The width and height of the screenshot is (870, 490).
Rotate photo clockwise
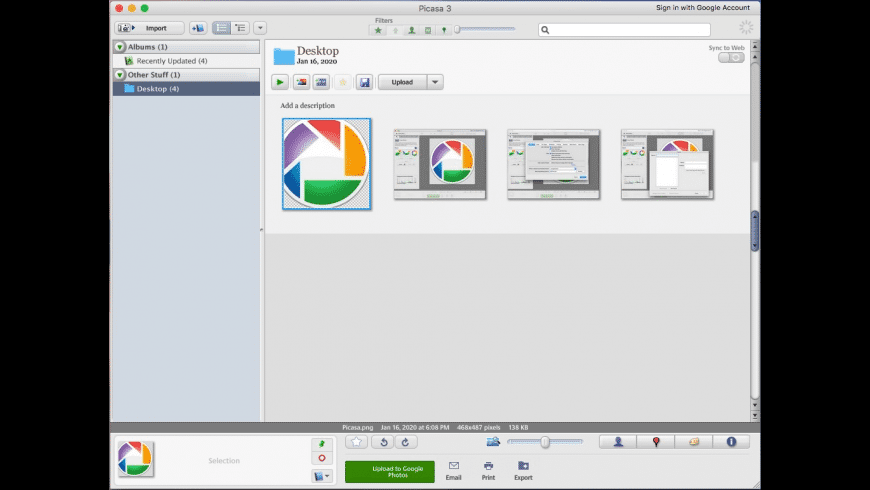point(404,442)
